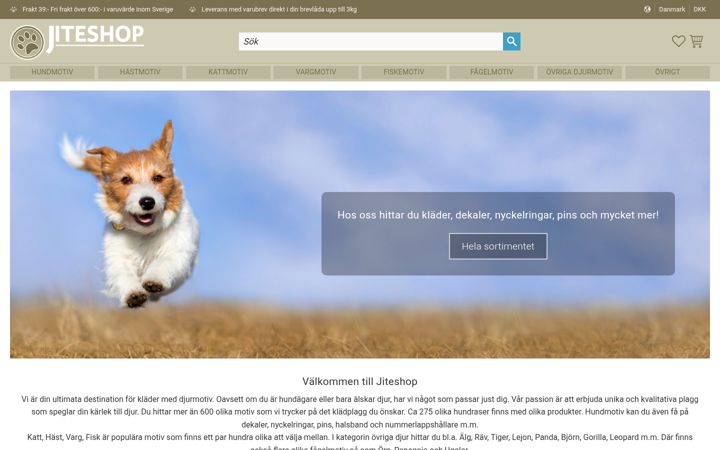The width and height of the screenshot is (720, 450).
Task: Open the wishlist heart icon
Action: pos(678,41)
